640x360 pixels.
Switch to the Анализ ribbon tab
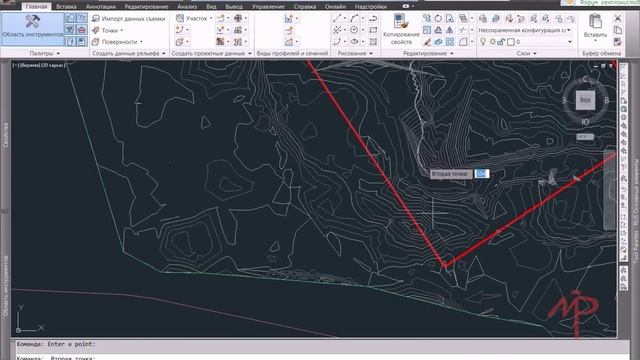tap(187, 7)
